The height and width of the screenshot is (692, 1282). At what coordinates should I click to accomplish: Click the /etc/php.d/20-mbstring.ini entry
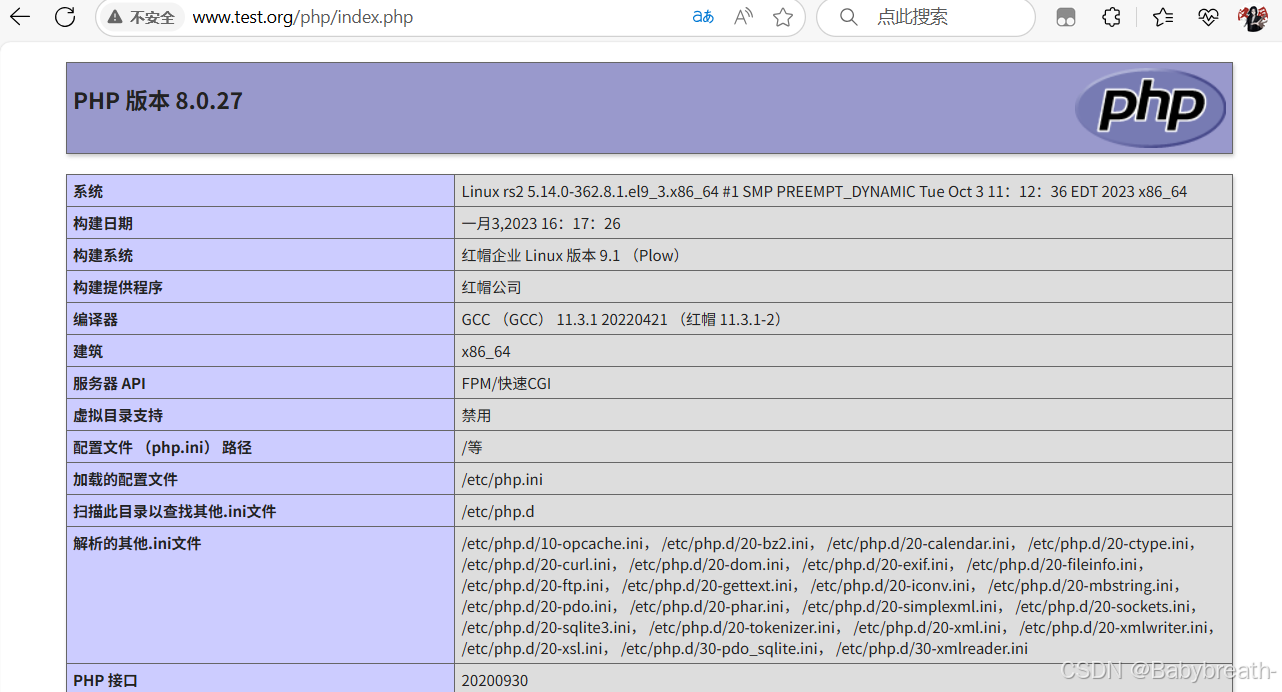(1080, 585)
